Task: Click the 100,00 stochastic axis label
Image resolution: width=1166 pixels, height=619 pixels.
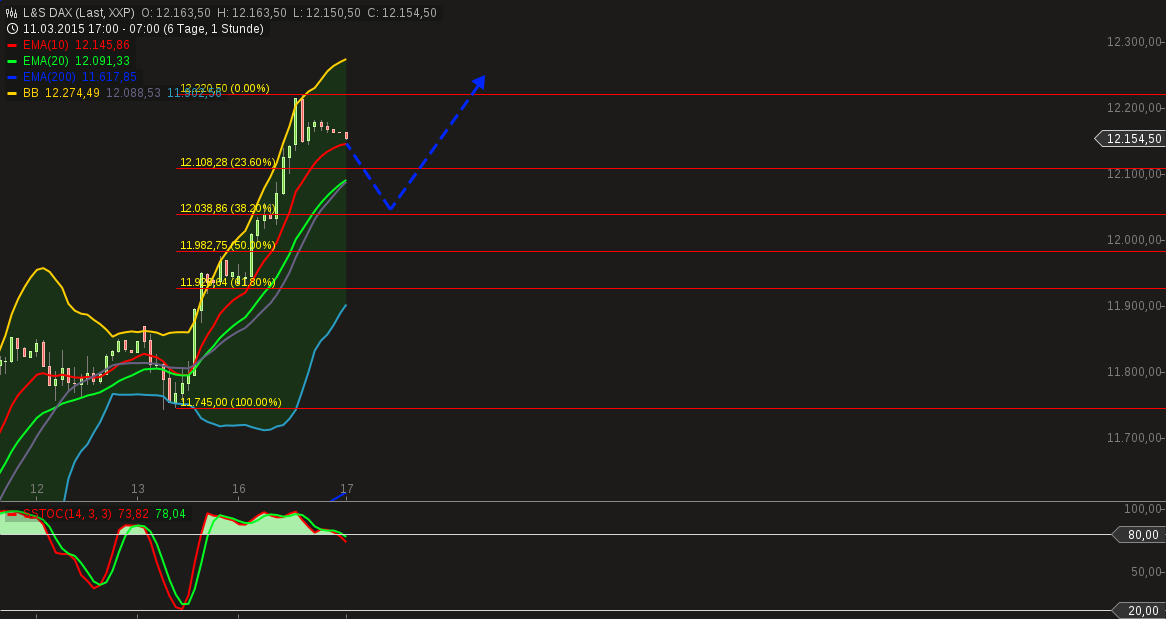Action: 1142,509
